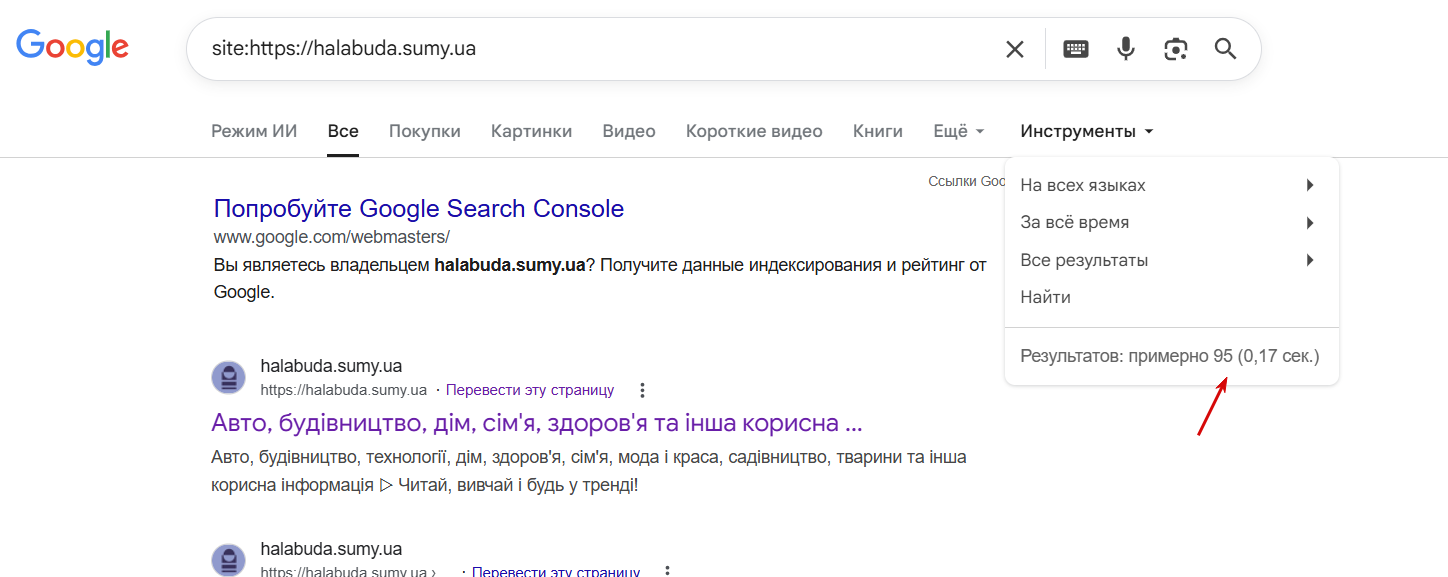
Task: Click the halabuda.sumy.ua site favicon
Action: (229, 378)
